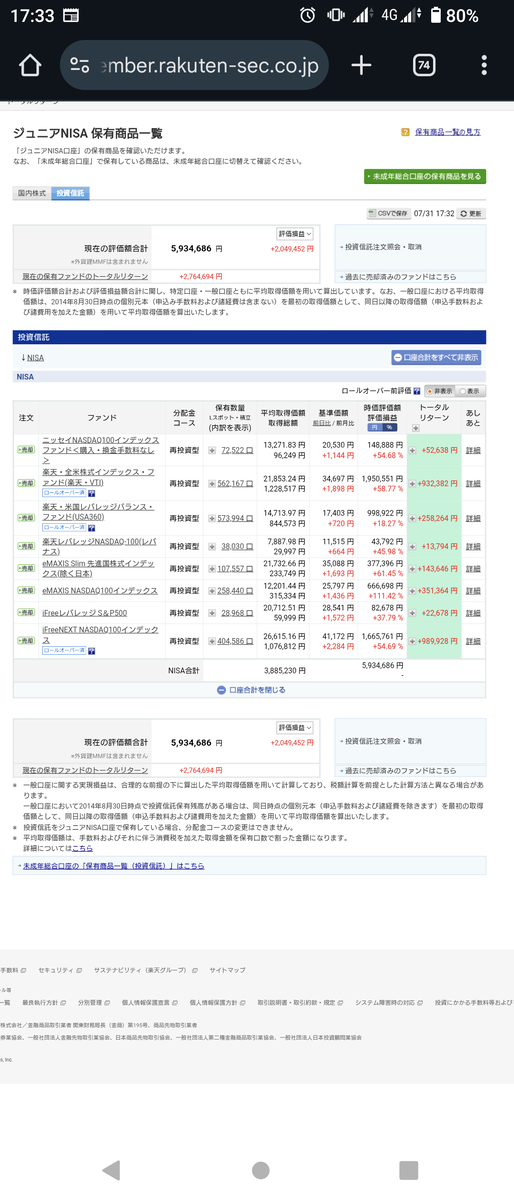The image size is (514, 1200).
Task: Open upper 過去に売却済みのファンドはこちら link
Action: 400,276
